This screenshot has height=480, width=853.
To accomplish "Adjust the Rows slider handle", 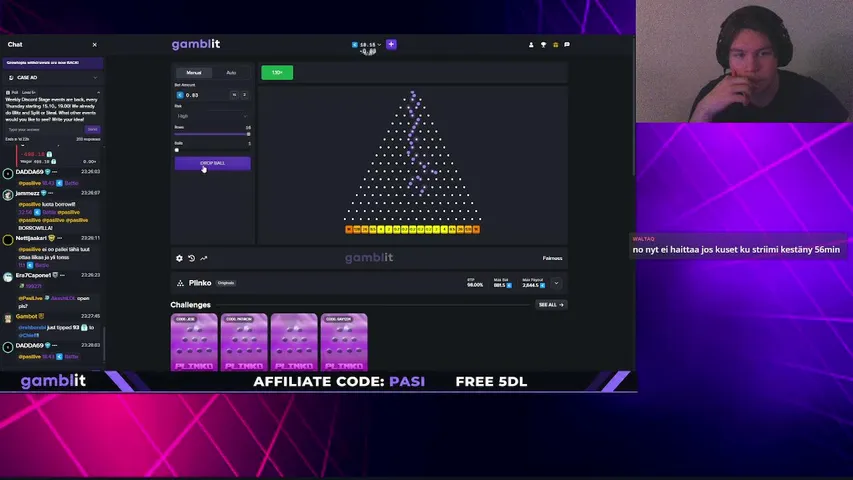I will click(x=249, y=134).
